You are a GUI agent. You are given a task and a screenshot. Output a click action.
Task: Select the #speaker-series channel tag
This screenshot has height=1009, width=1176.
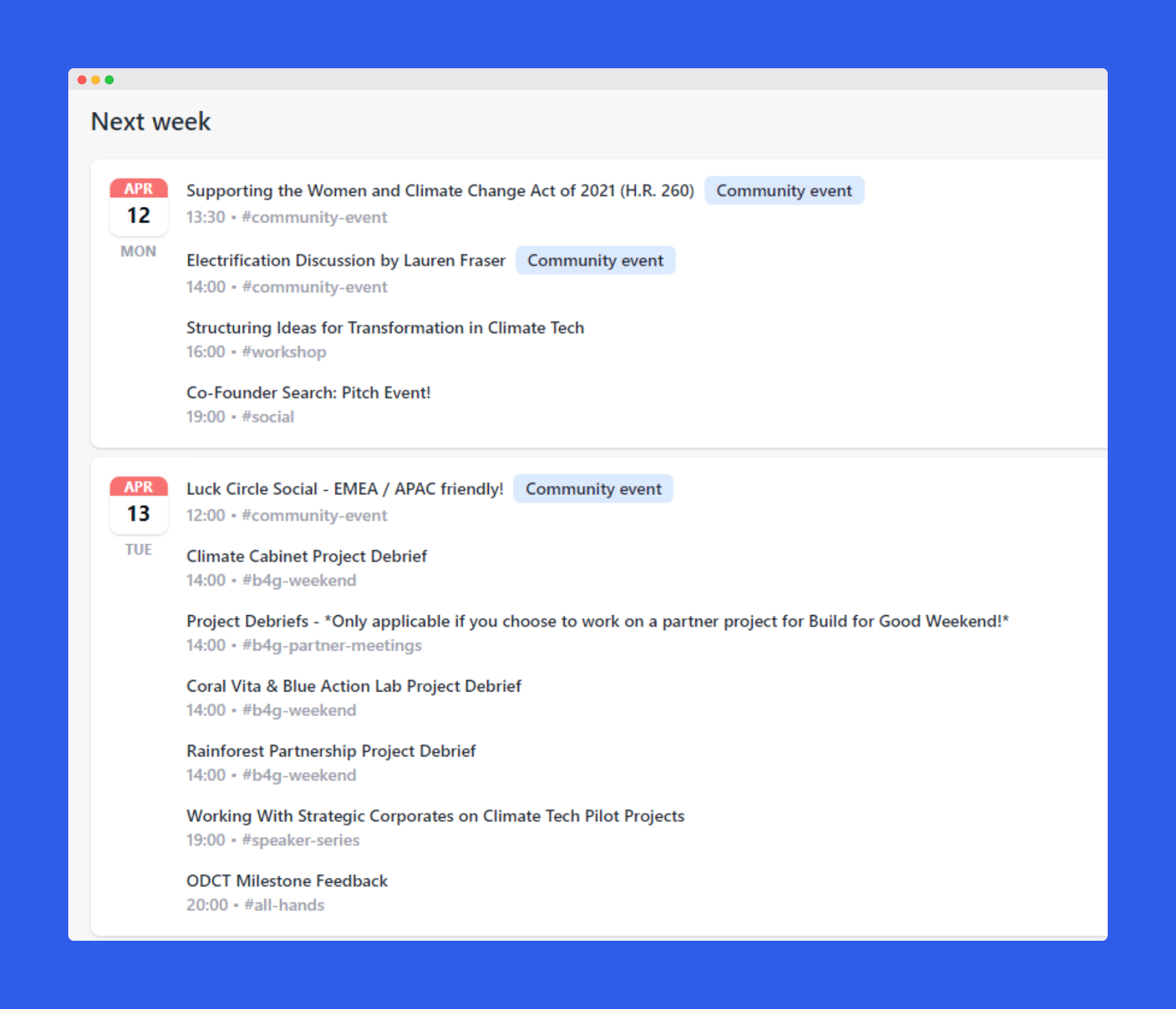[x=300, y=840]
